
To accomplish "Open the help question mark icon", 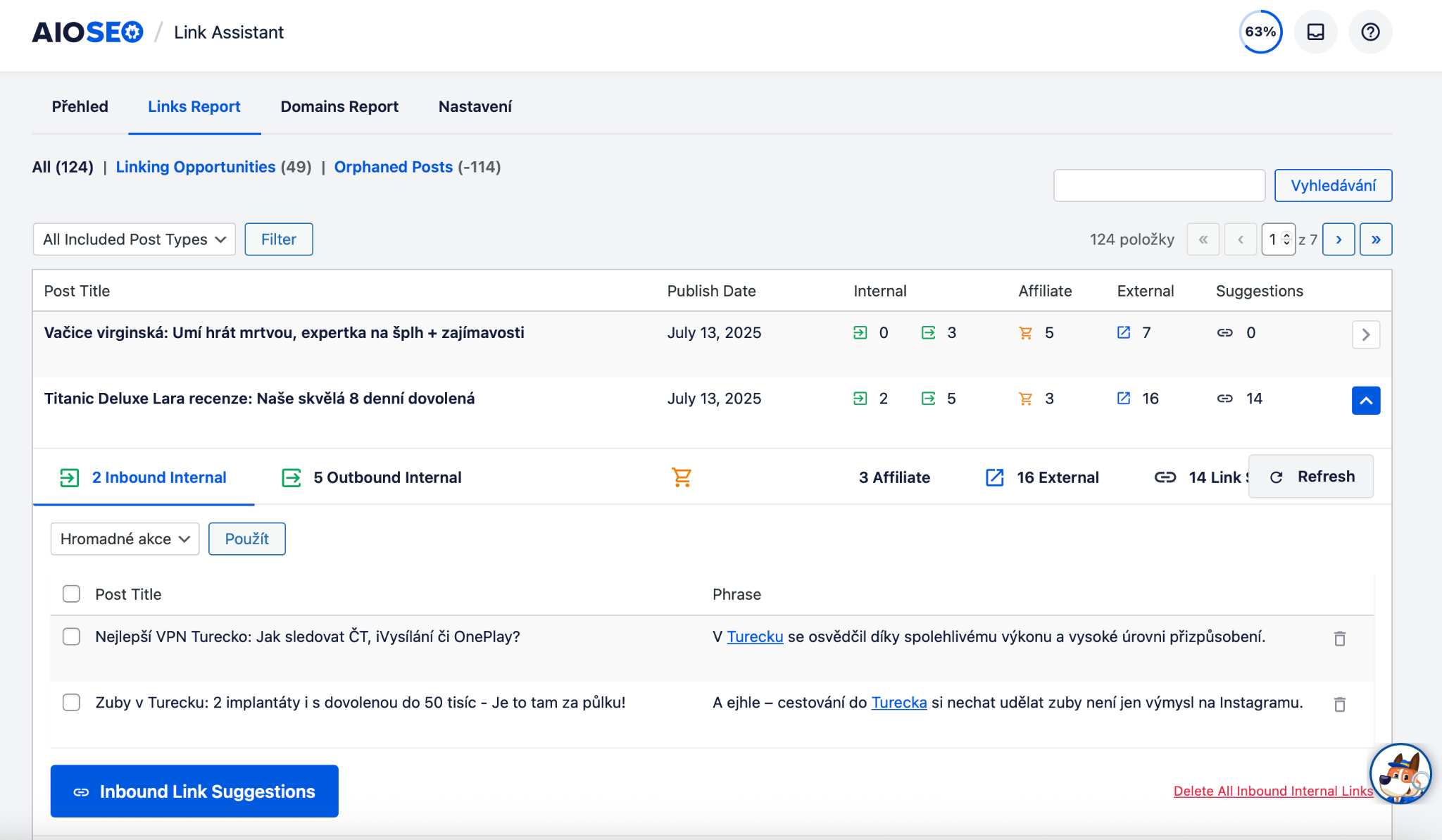I will (x=1369, y=32).
